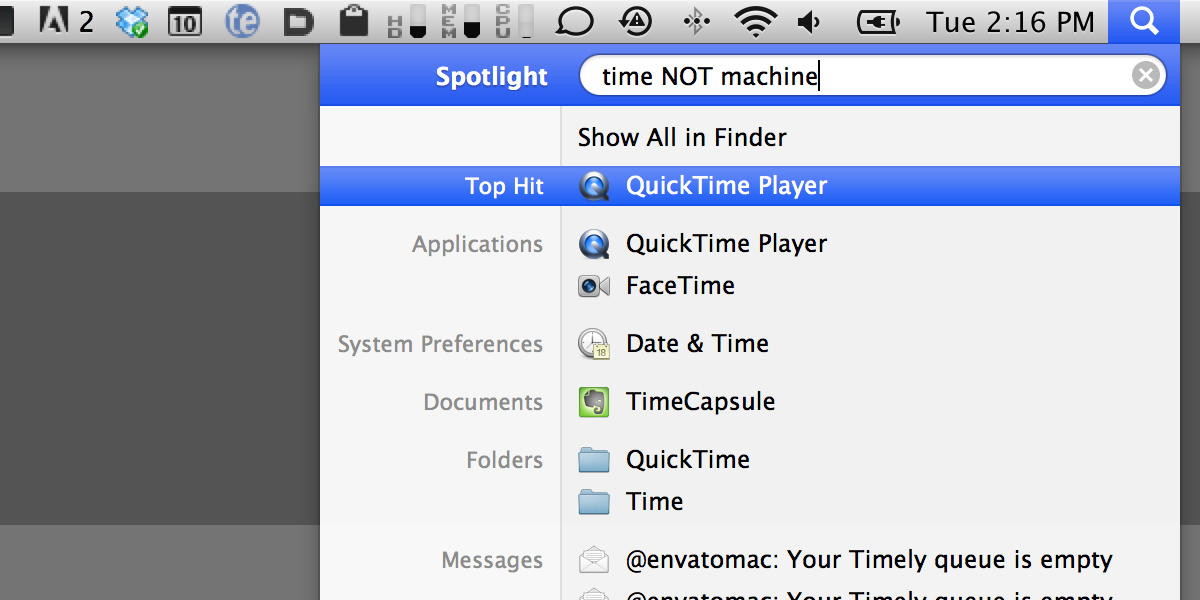Clear the Spotlight search field
The height and width of the screenshot is (600, 1200).
1146,76
